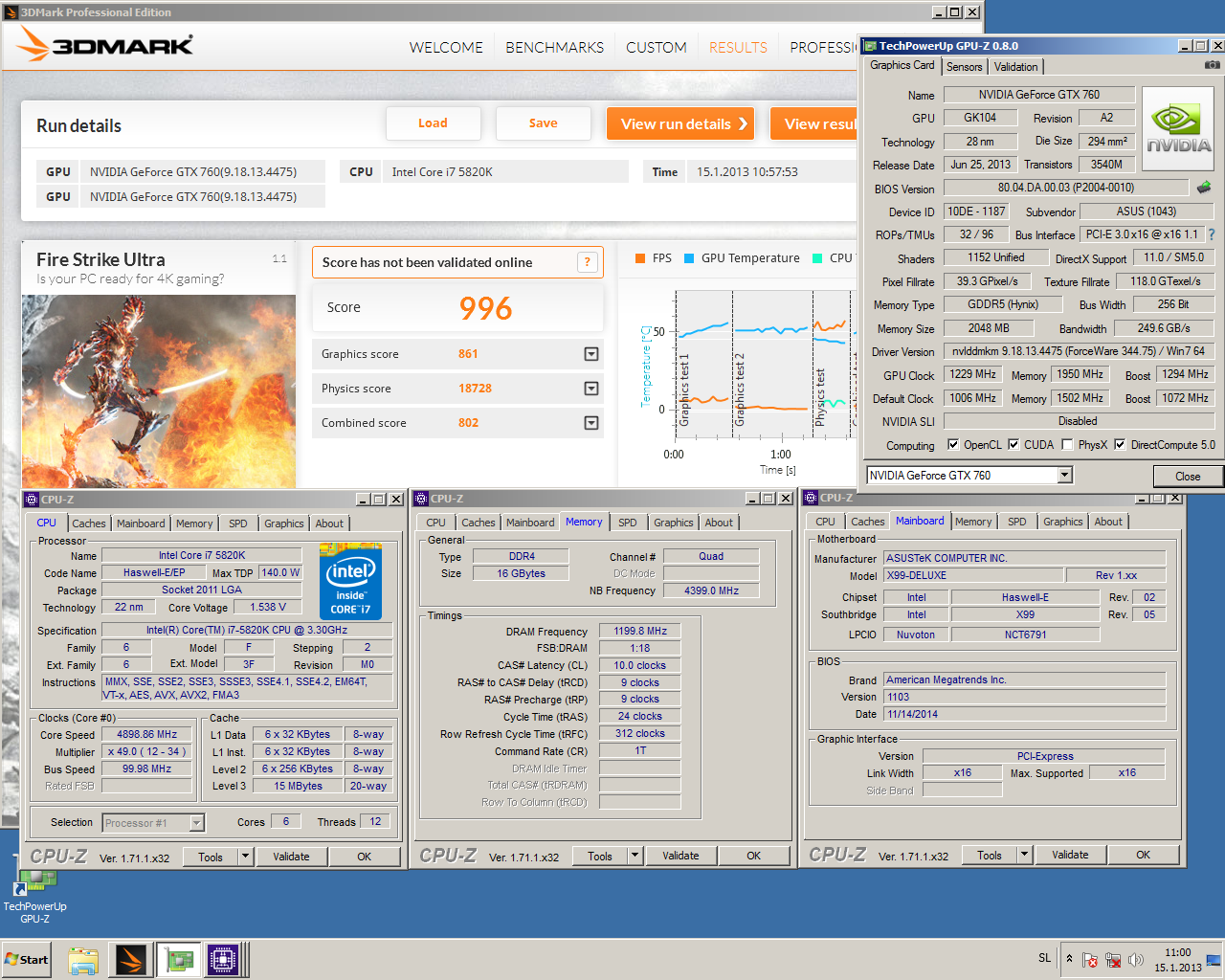The width and height of the screenshot is (1225, 980).
Task: Click the Bus Interface question mark icon
Action: click(x=1212, y=234)
